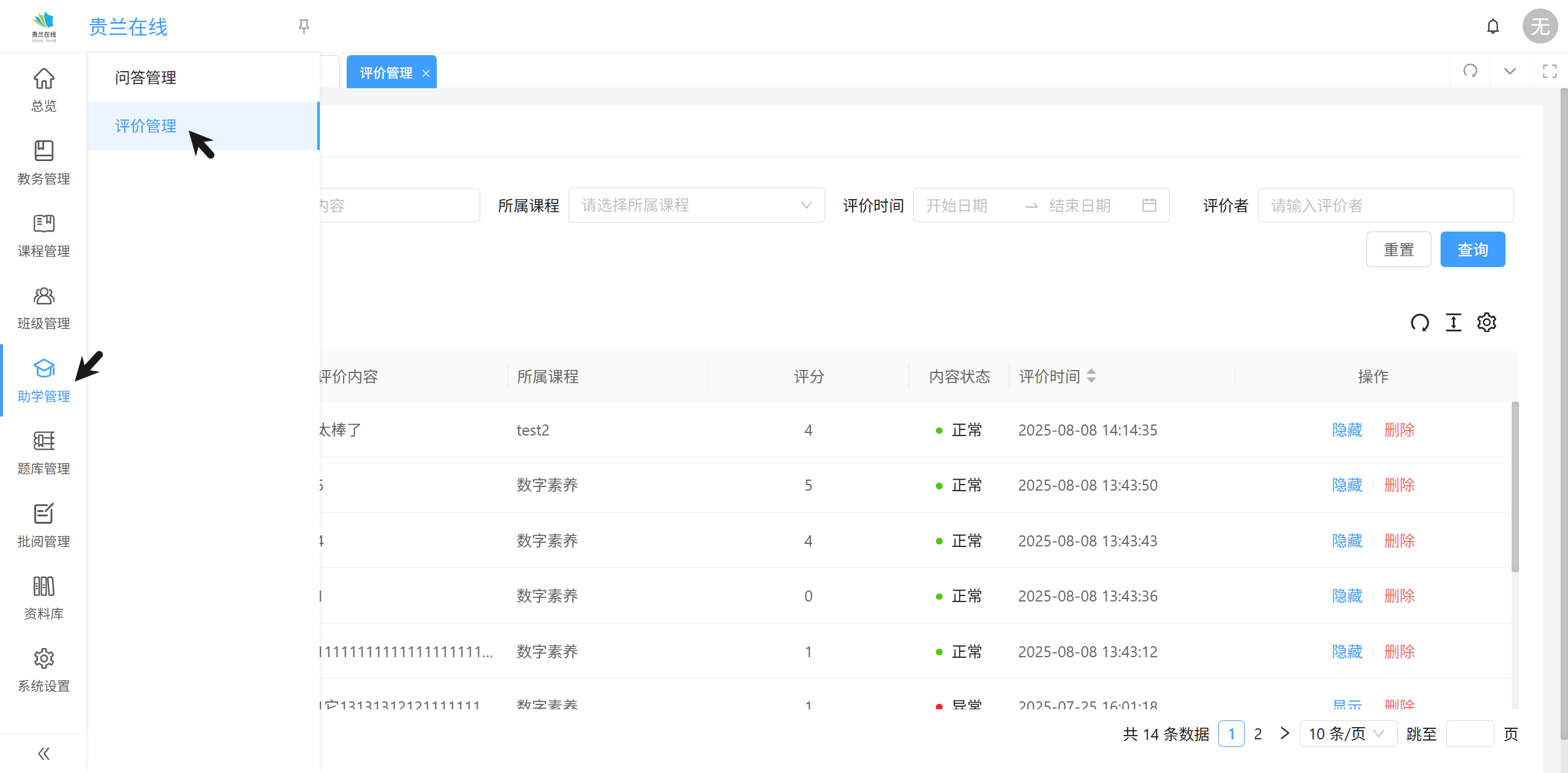
Task: Hide the 太棒了 review row
Action: (1347, 430)
